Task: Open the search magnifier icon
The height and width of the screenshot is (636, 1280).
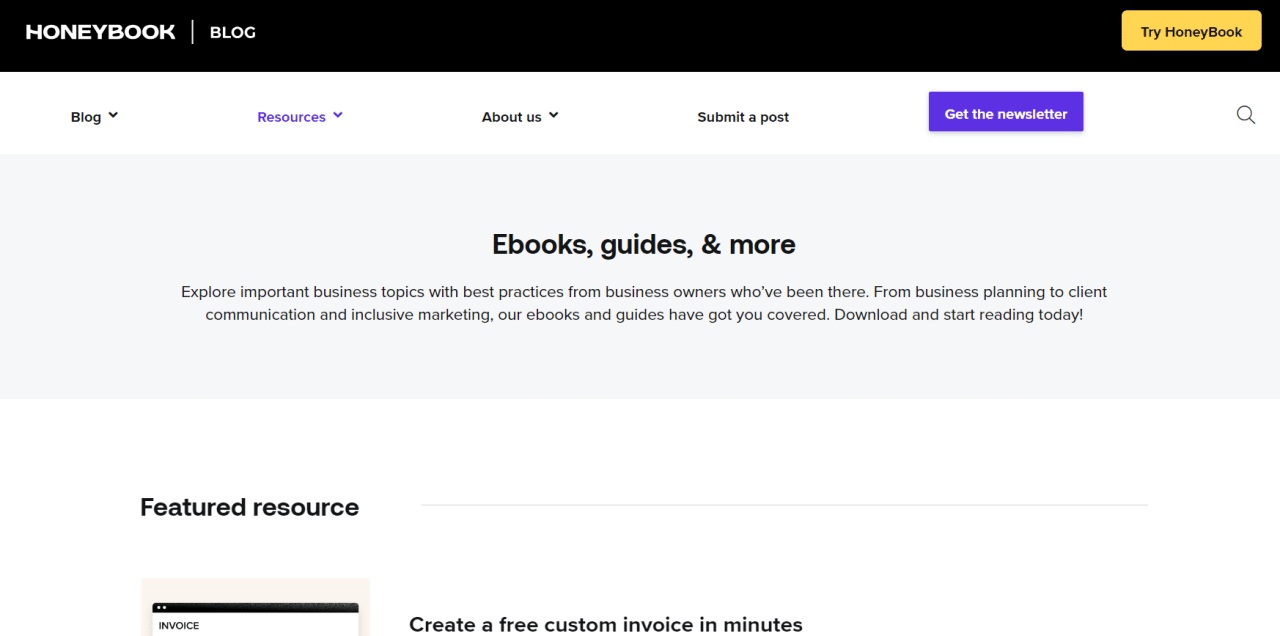Action: pyautogui.click(x=1245, y=115)
